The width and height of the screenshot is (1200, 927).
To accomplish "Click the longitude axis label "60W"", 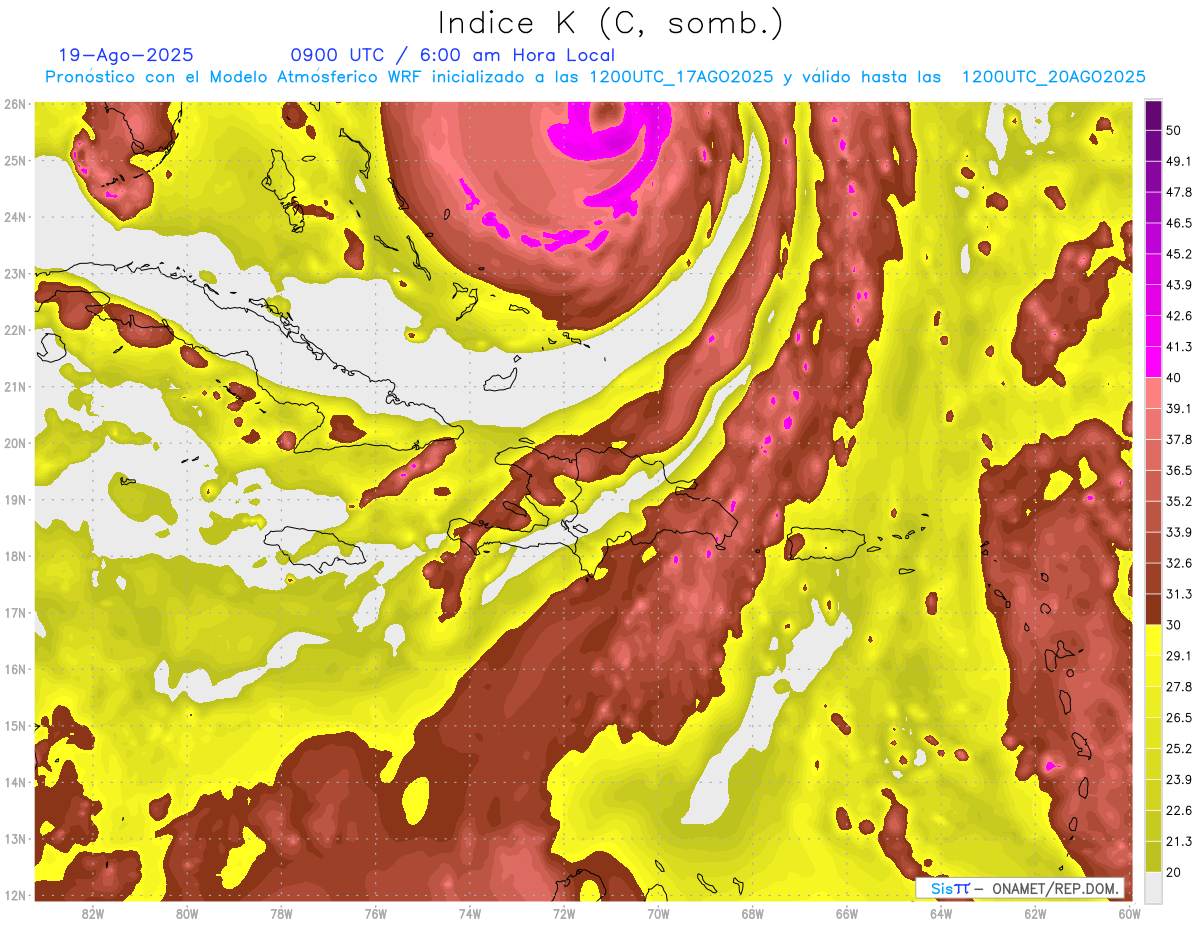I will coord(1129,914).
